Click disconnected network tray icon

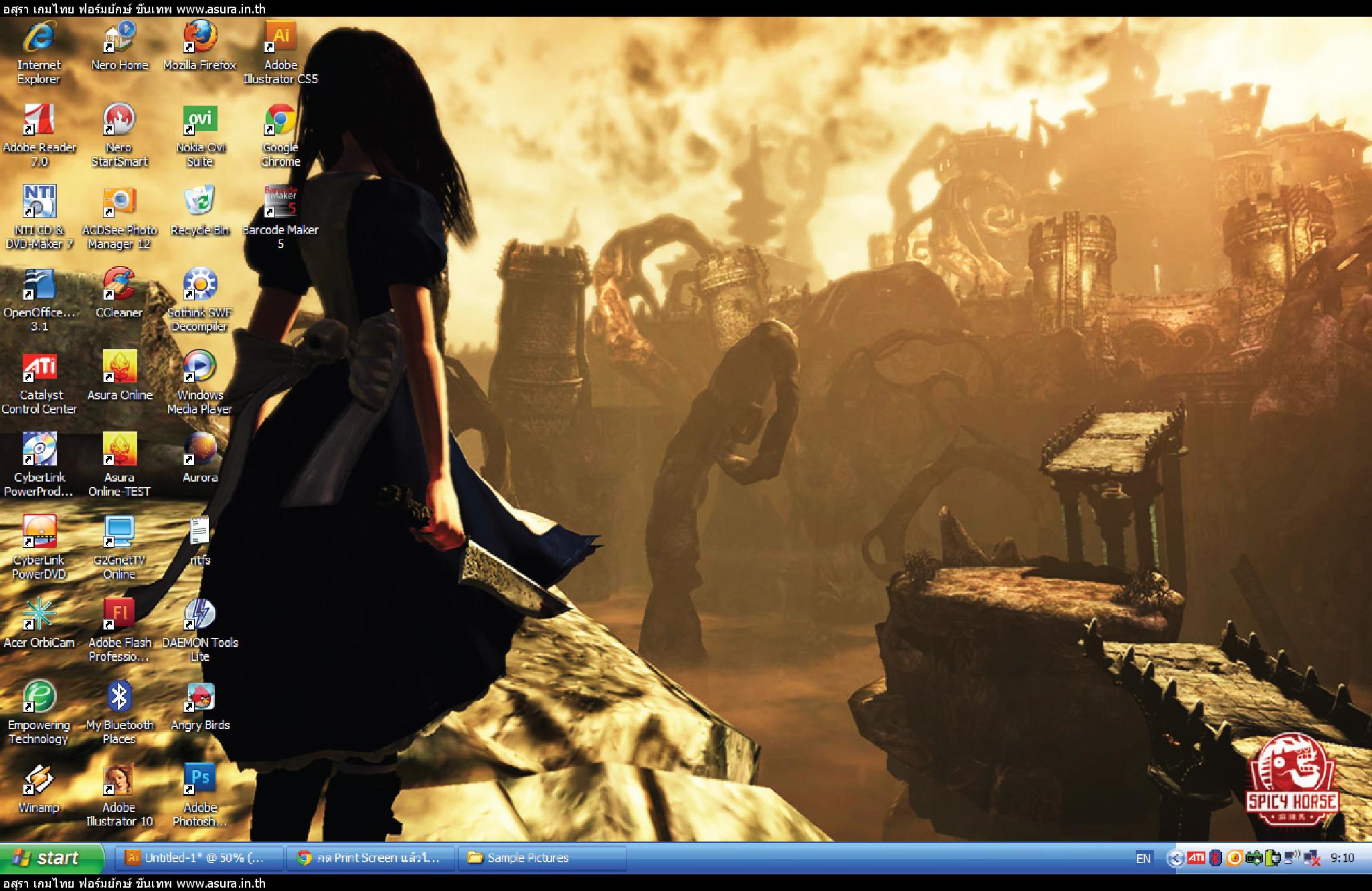pos(1311,858)
